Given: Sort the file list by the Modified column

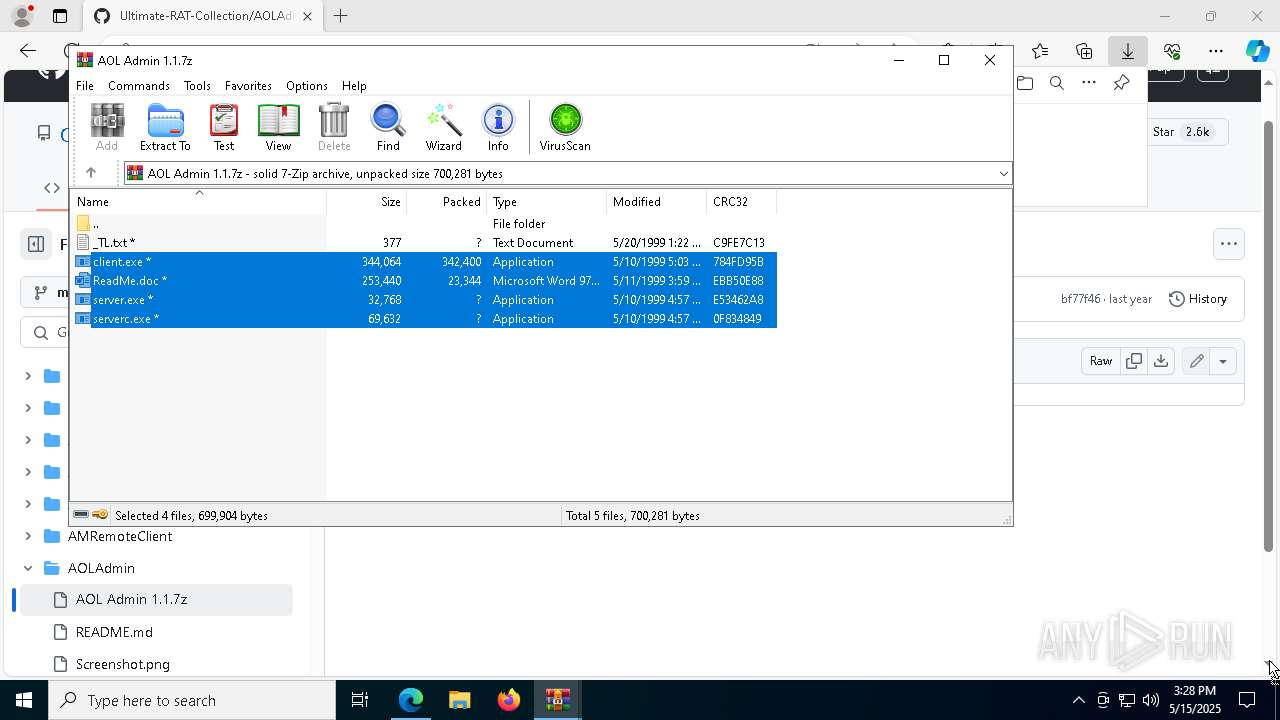Looking at the screenshot, I should (656, 201).
